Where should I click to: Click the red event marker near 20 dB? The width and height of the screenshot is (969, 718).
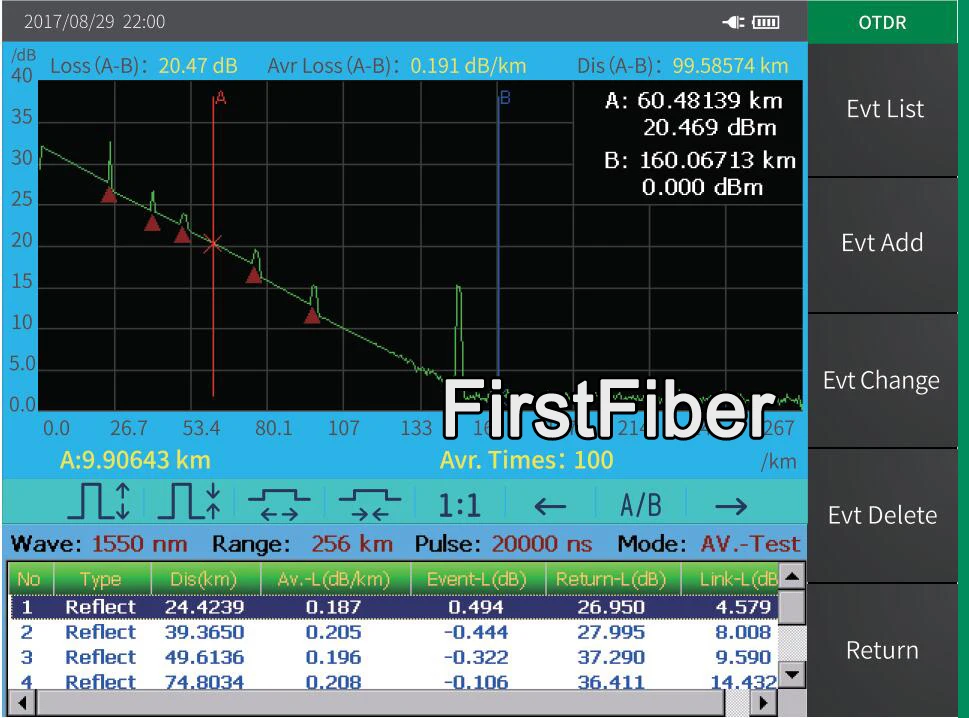point(182,235)
